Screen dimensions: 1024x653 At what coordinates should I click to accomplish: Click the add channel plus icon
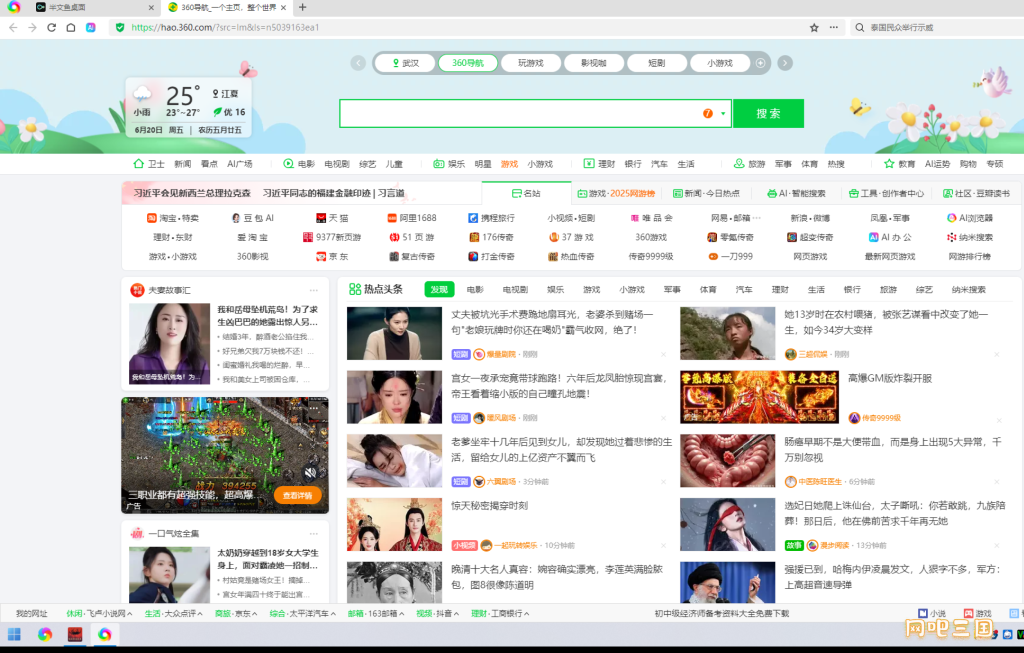(760, 63)
